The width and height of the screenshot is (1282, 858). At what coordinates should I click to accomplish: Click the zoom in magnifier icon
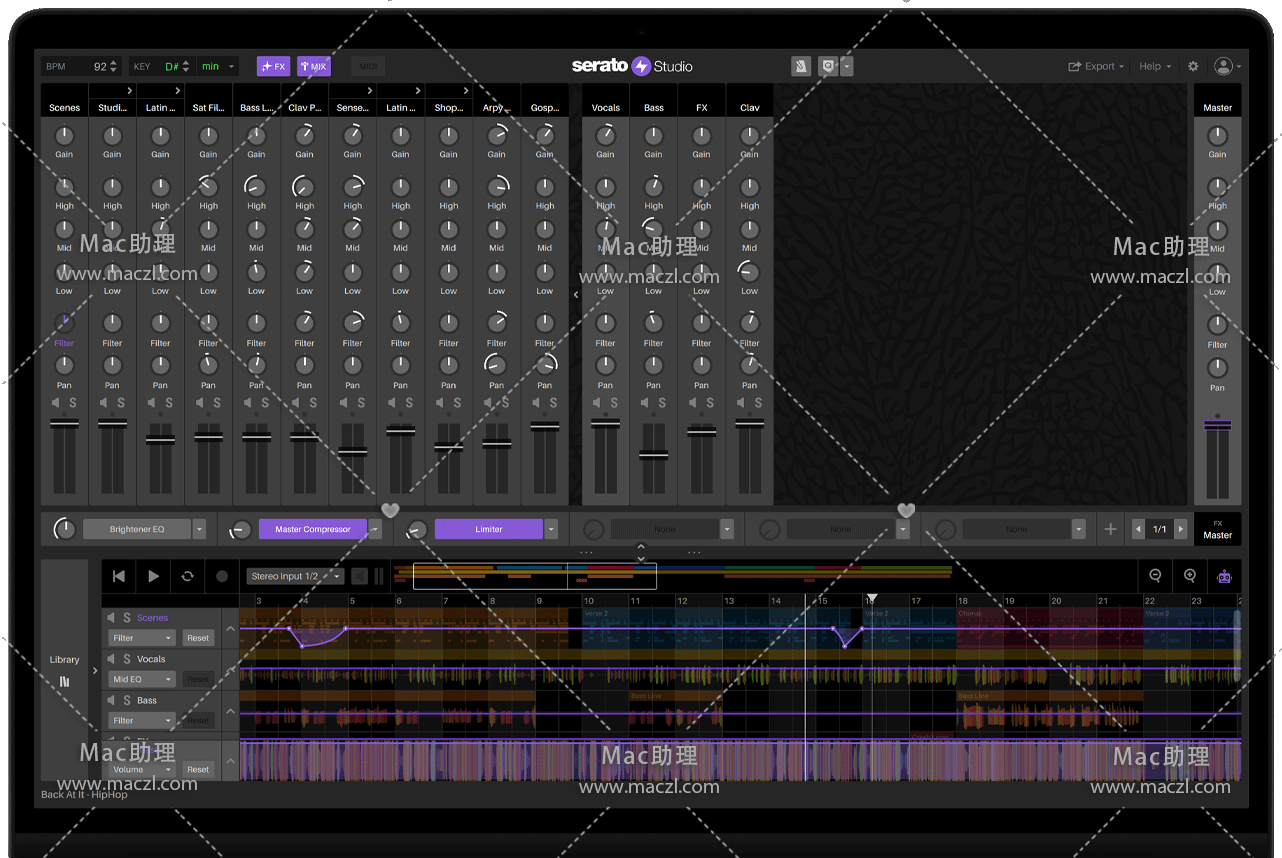pos(1190,576)
